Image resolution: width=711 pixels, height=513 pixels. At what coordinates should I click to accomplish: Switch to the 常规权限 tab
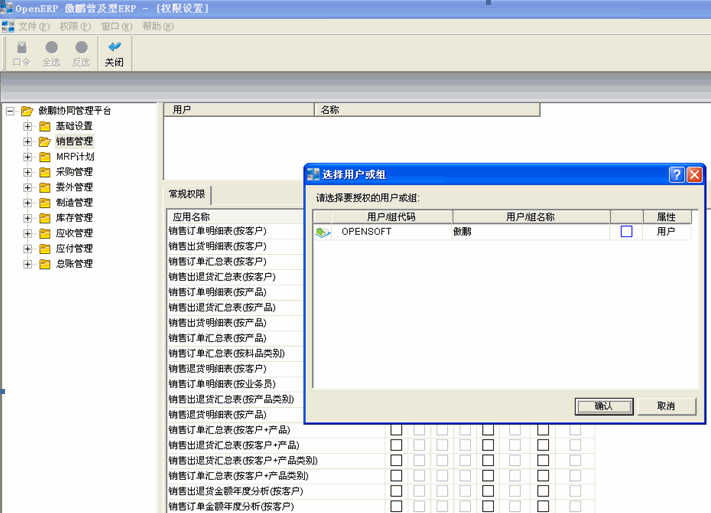(x=187, y=194)
